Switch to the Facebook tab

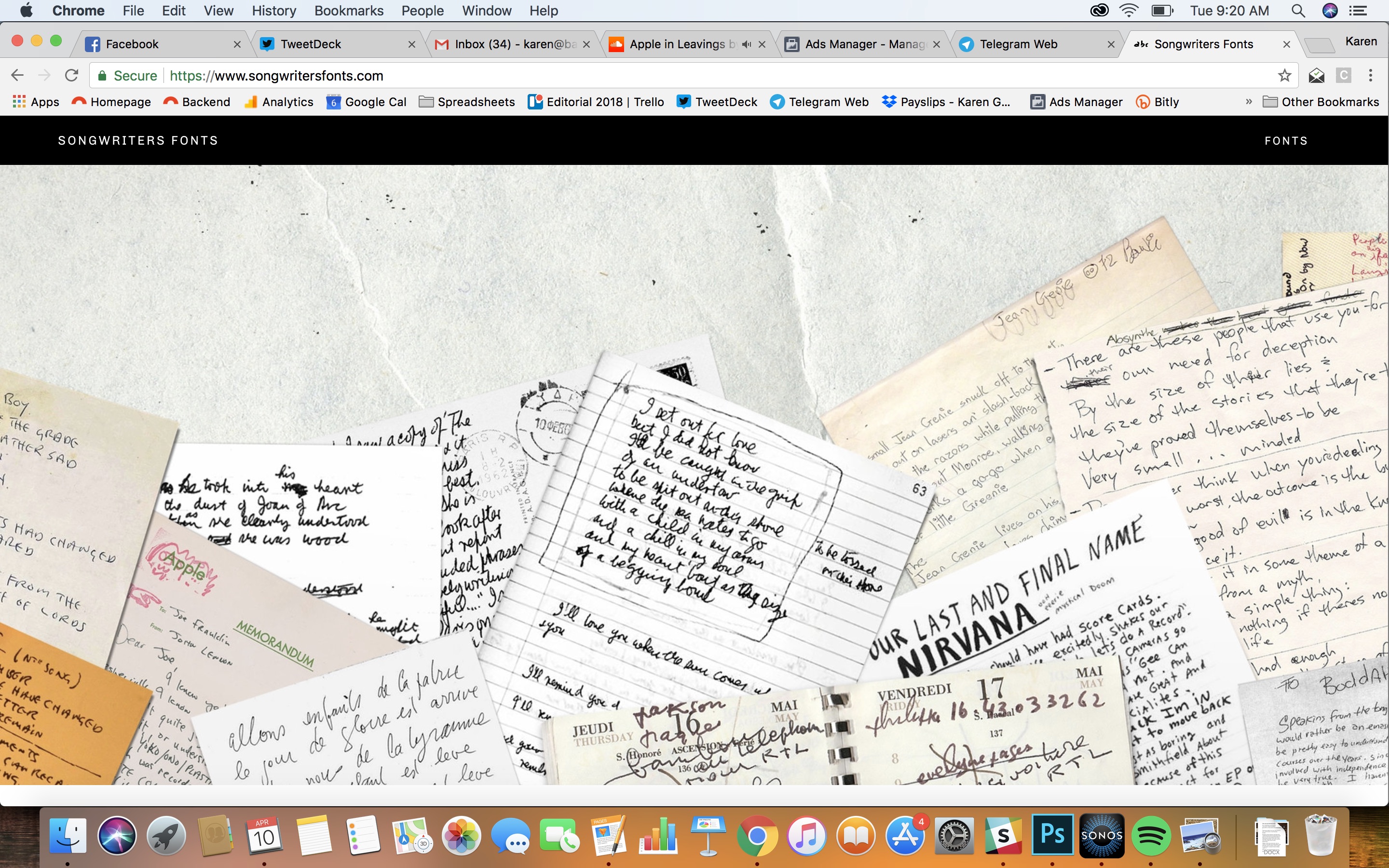[161, 44]
